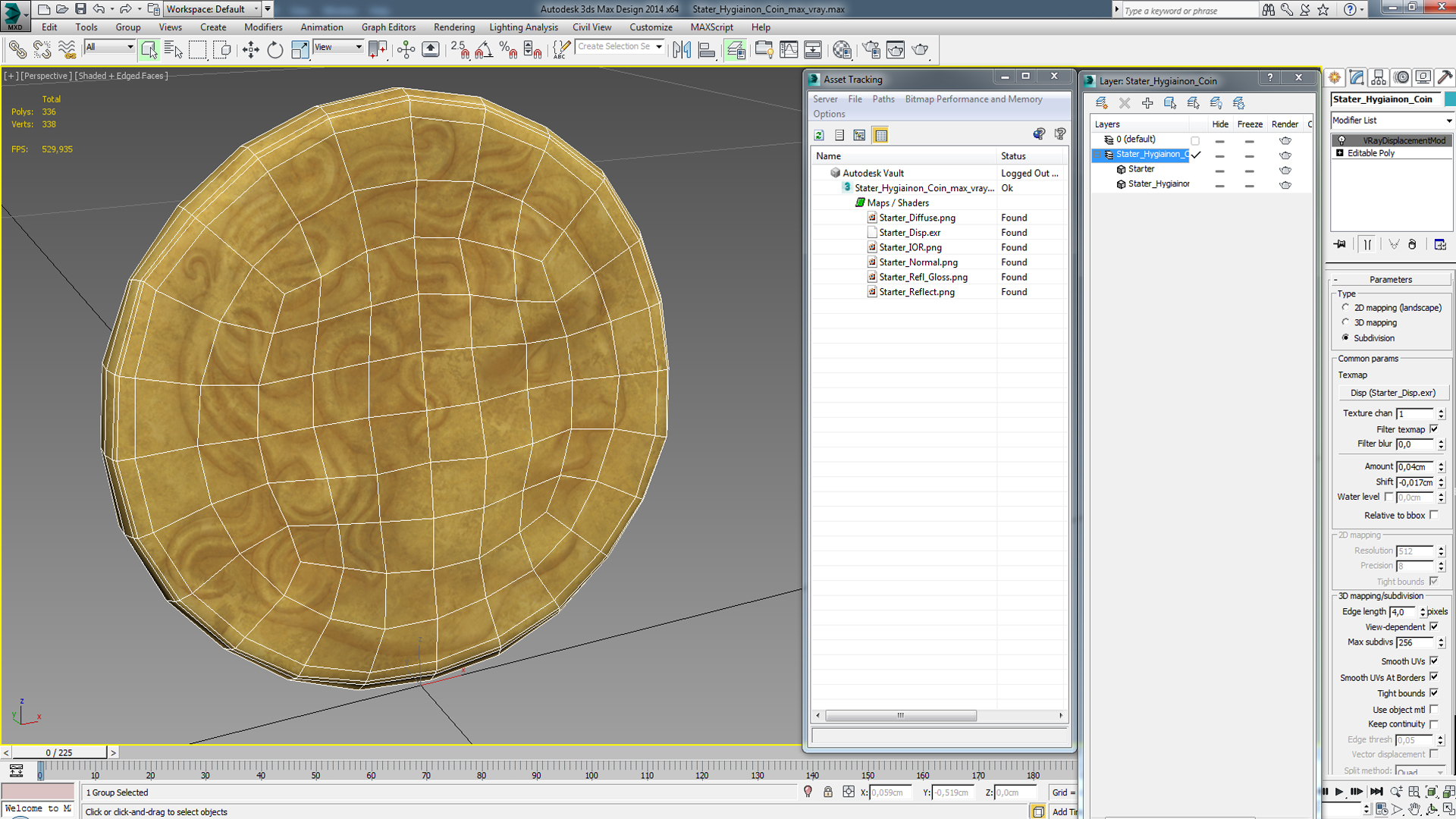The width and height of the screenshot is (1456, 819).
Task: Click the Align tool icon
Action: coord(707,50)
